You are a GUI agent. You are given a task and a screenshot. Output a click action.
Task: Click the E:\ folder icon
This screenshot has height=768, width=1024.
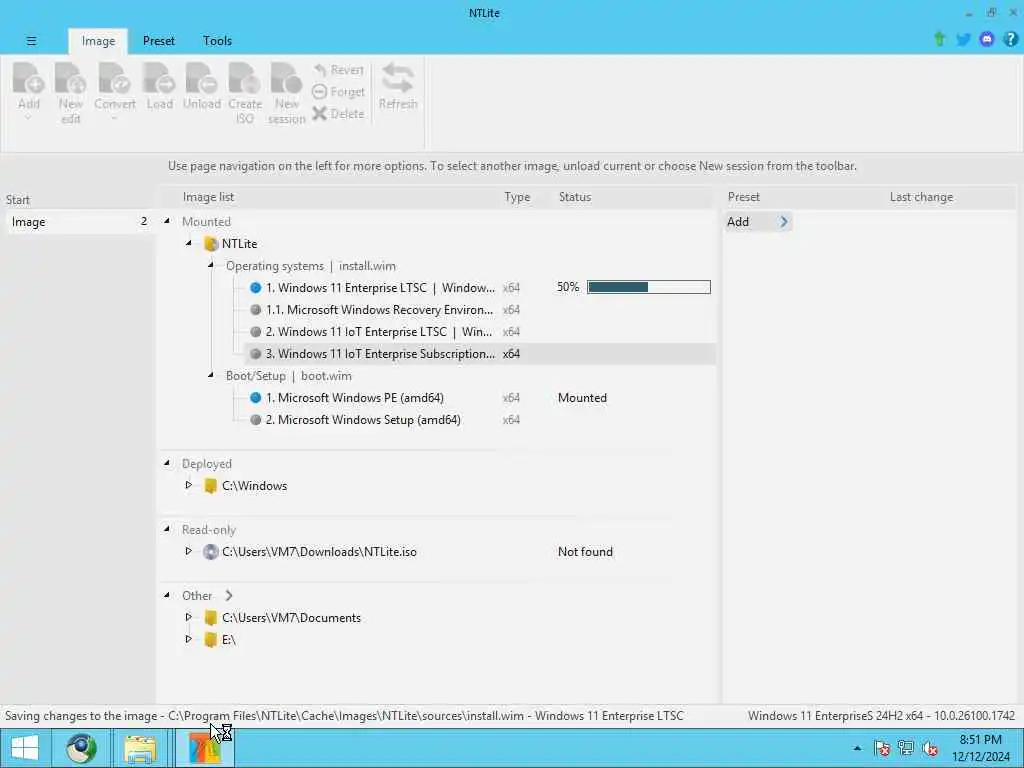pyautogui.click(x=210, y=639)
